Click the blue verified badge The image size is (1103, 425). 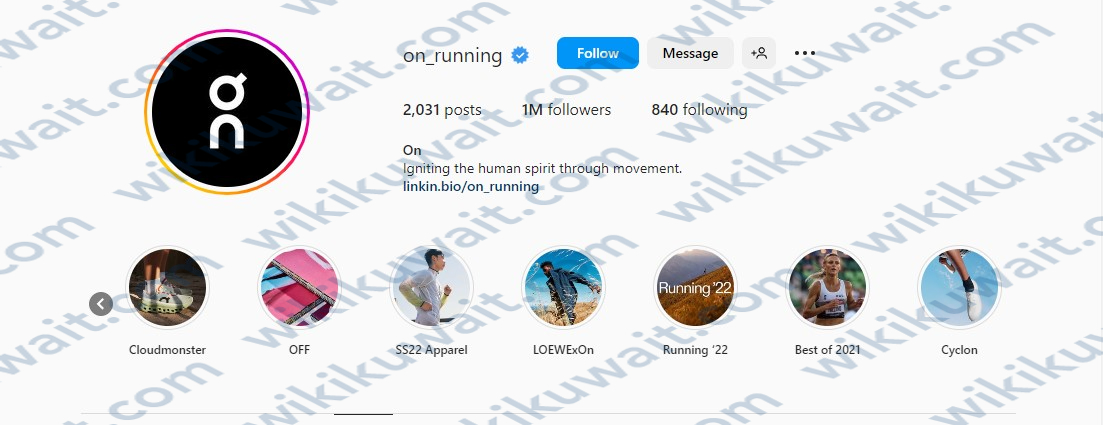(520, 55)
